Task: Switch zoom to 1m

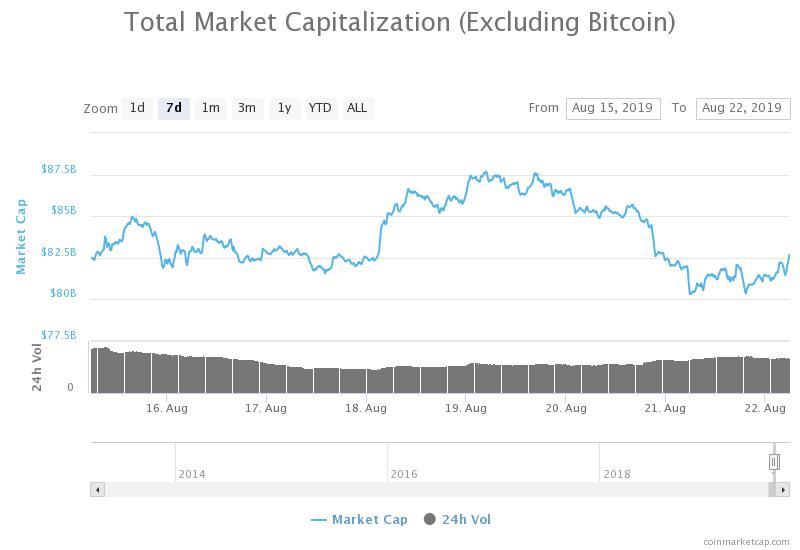Action: pyautogui.click(x=210, y=108)
